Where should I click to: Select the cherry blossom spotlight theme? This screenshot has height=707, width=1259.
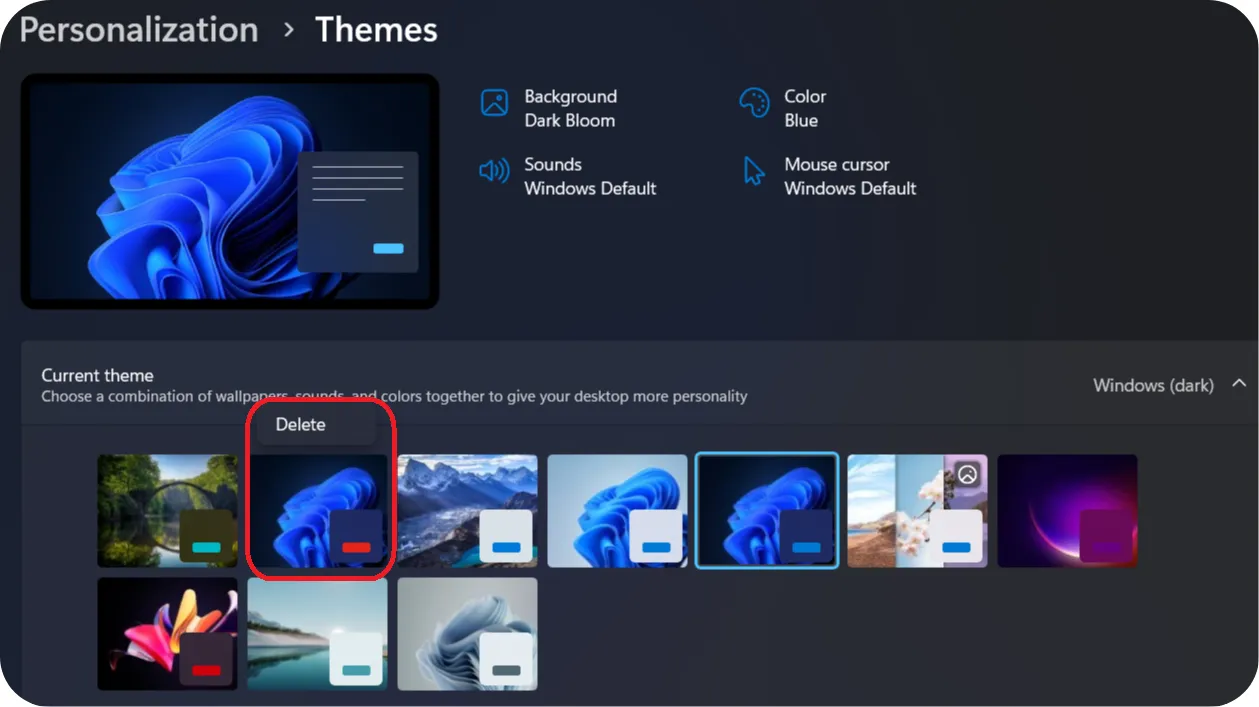click(x=917, y=511)
